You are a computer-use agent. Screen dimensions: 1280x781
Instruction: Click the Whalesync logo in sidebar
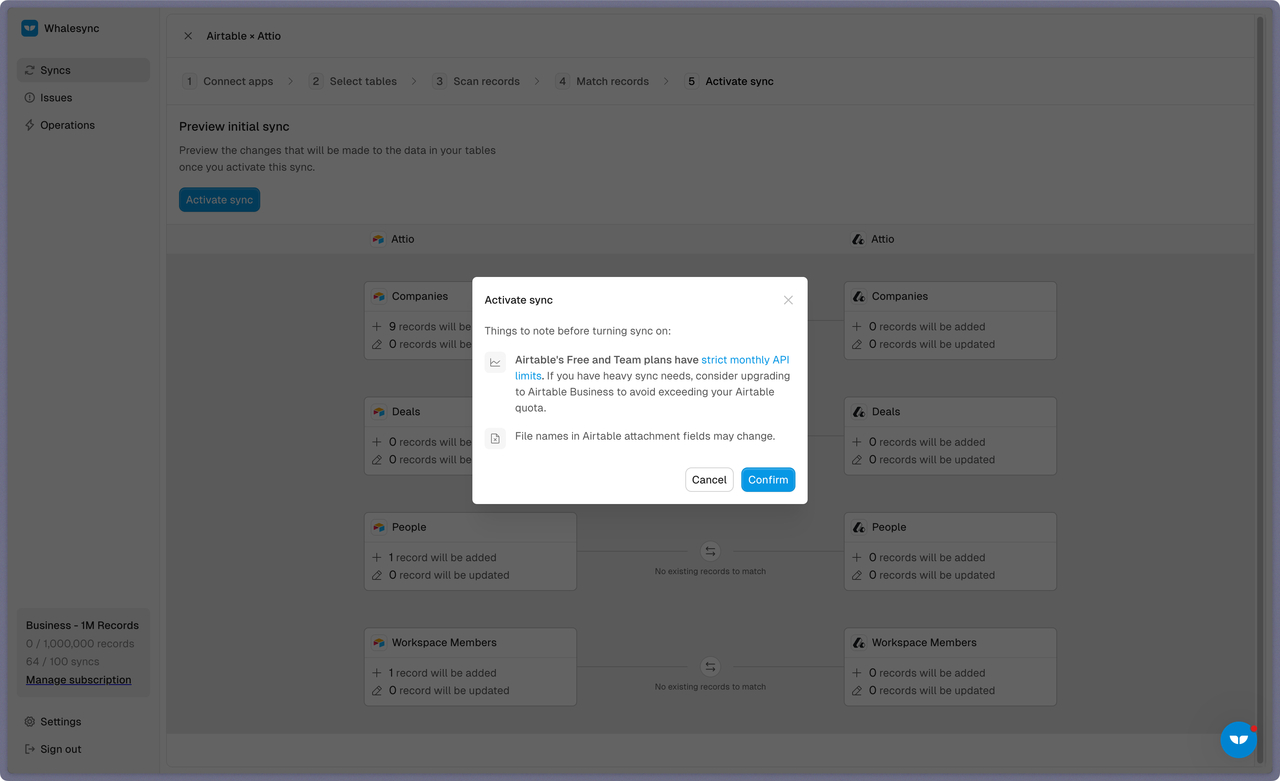pyautogui.click(x=30, y=29)
